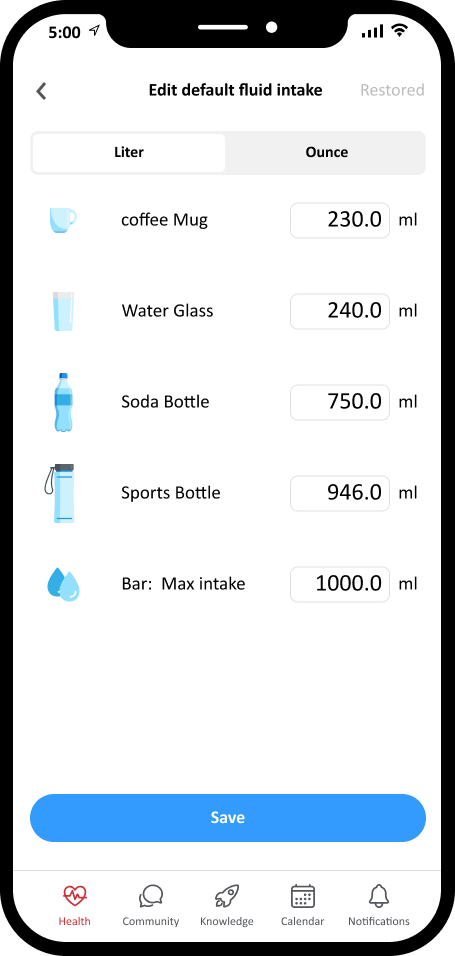Open the Calendar tab
Viewport: 455px width, 956px height.
[303, 906]
